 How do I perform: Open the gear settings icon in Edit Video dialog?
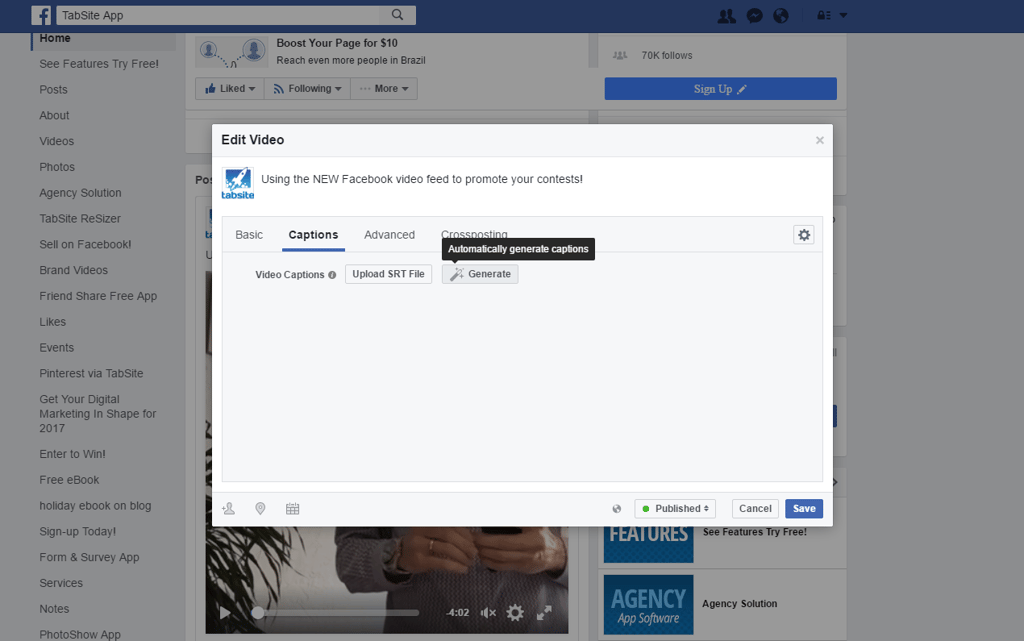click(x=804, y=234)
